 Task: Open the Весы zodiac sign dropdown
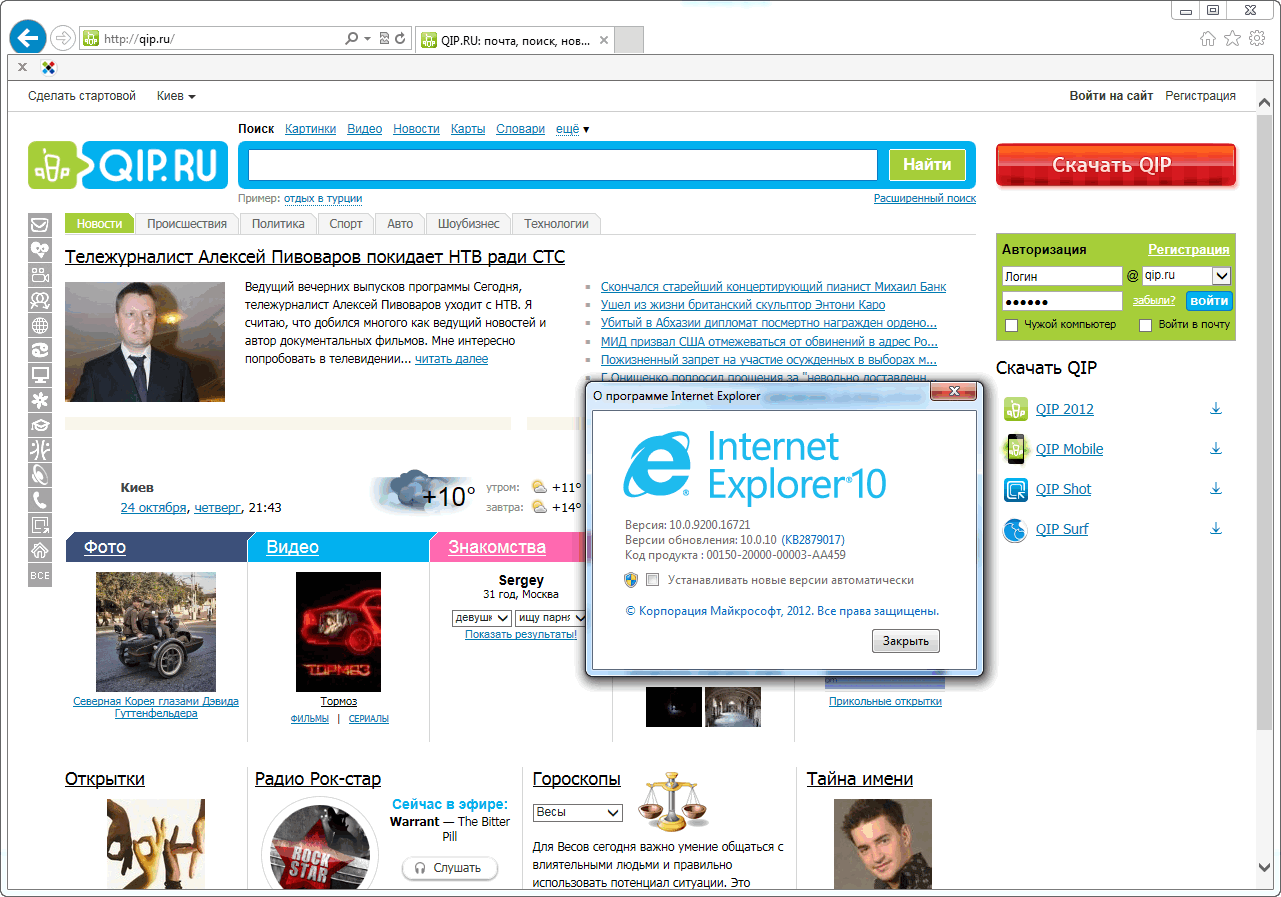578,812
